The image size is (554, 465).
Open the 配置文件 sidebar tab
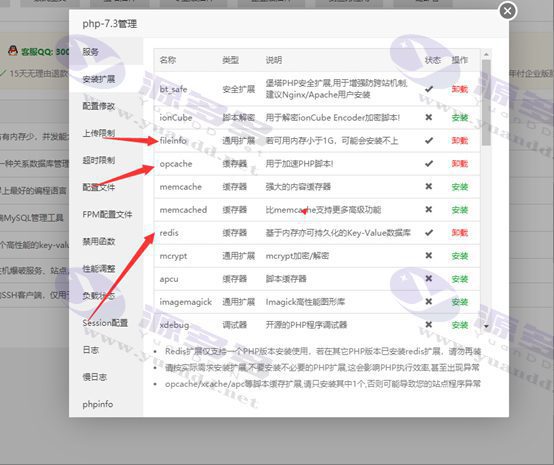point(99,187)
